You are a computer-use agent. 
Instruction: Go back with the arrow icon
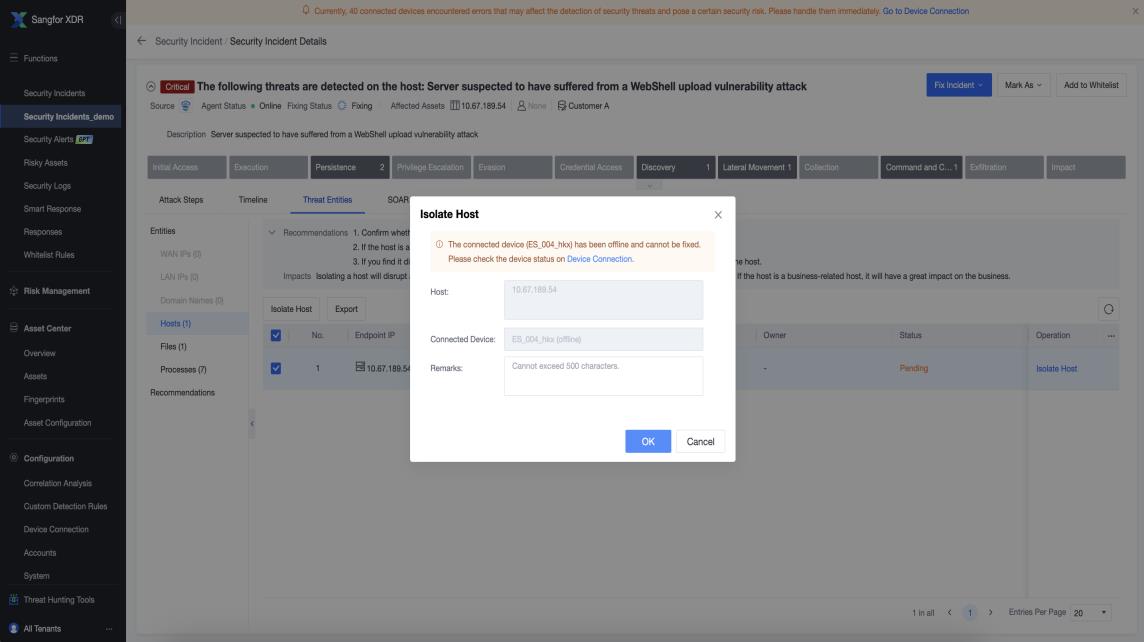click(x=142, y=41)
